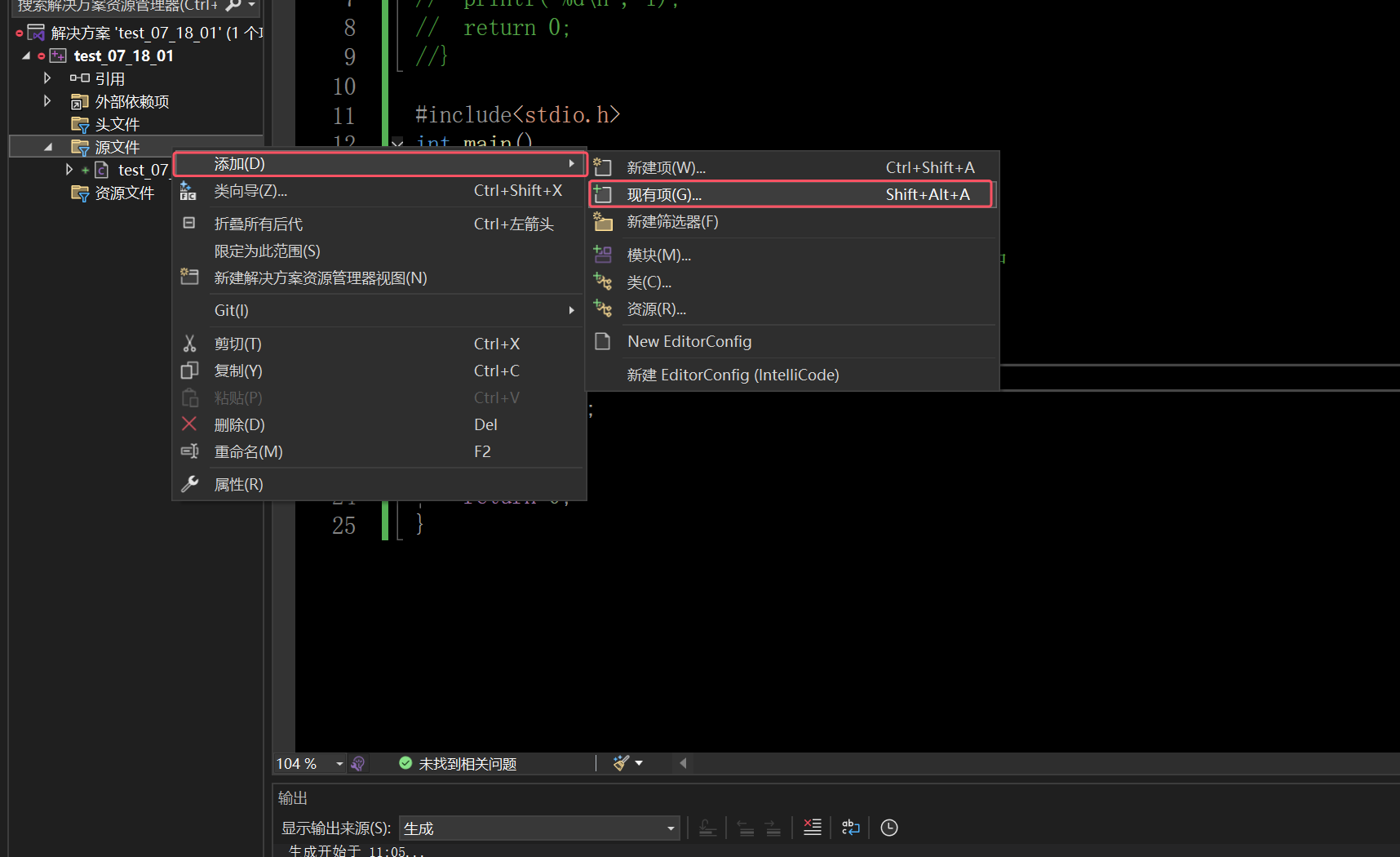Open the code cleanup options dropdown arrow
The image size is (1400, 857).
click(639, 763)
